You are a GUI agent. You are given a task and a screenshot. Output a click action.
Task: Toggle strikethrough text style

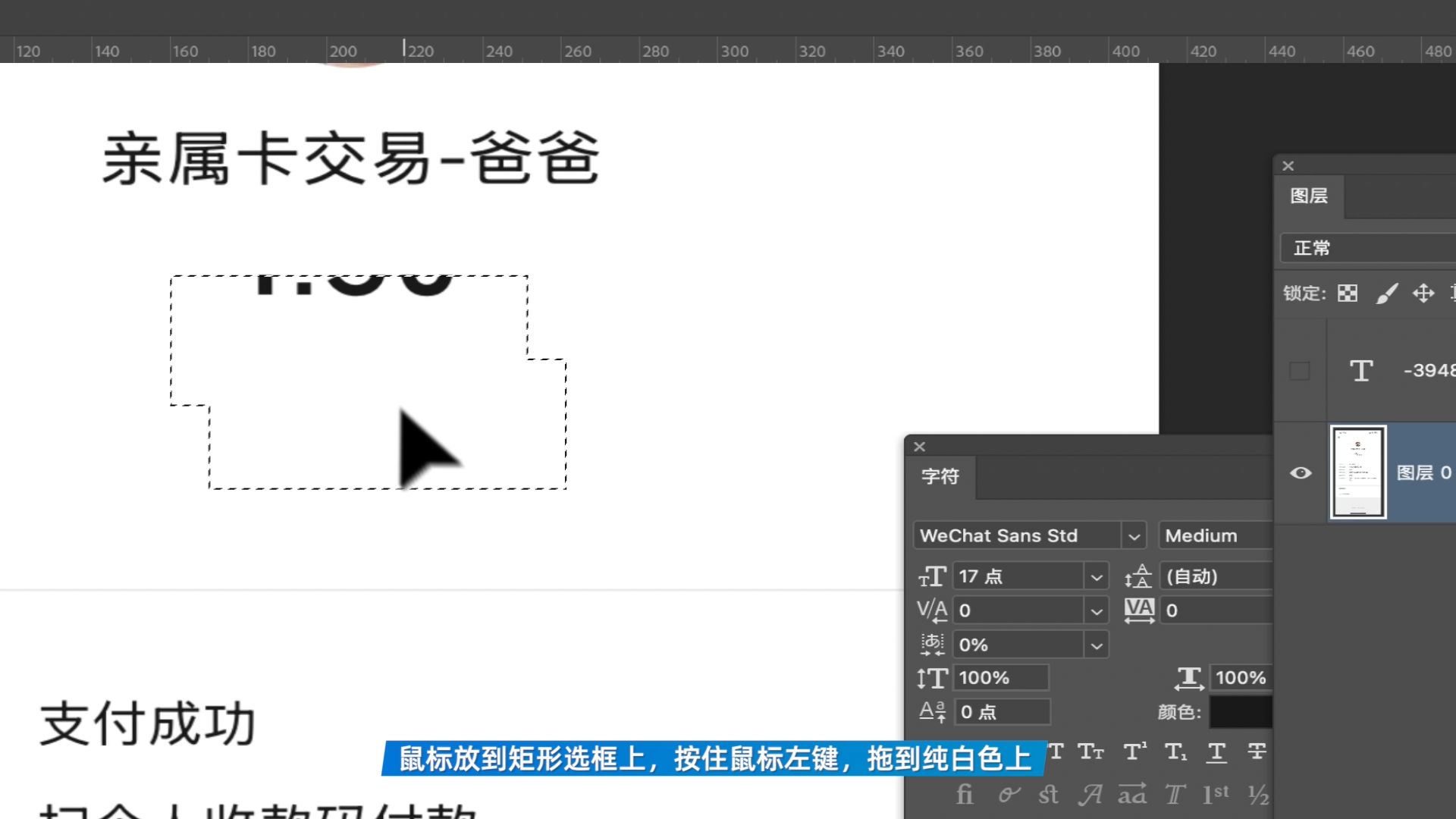point(1257,752)
